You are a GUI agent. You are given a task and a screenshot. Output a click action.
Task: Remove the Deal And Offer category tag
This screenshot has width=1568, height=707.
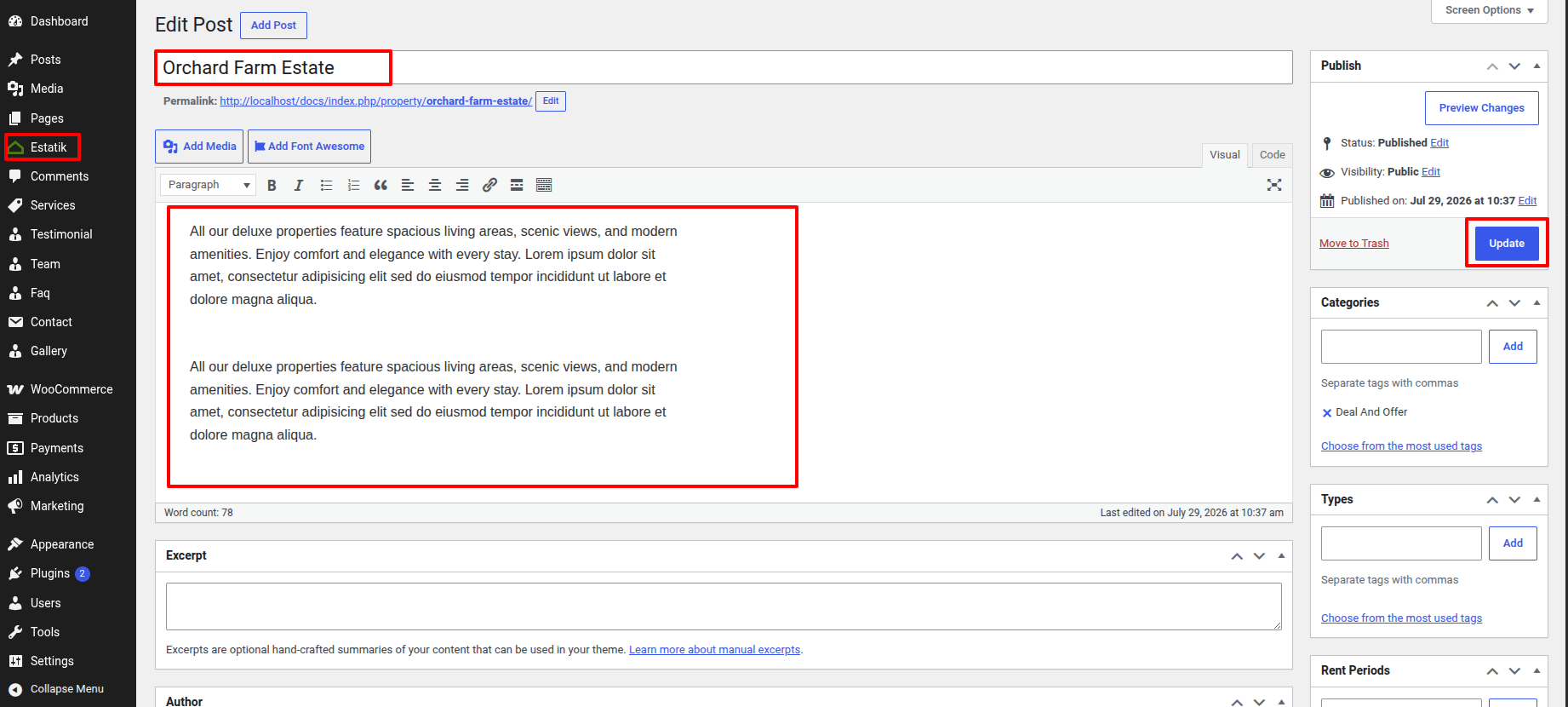[1326, 413]
